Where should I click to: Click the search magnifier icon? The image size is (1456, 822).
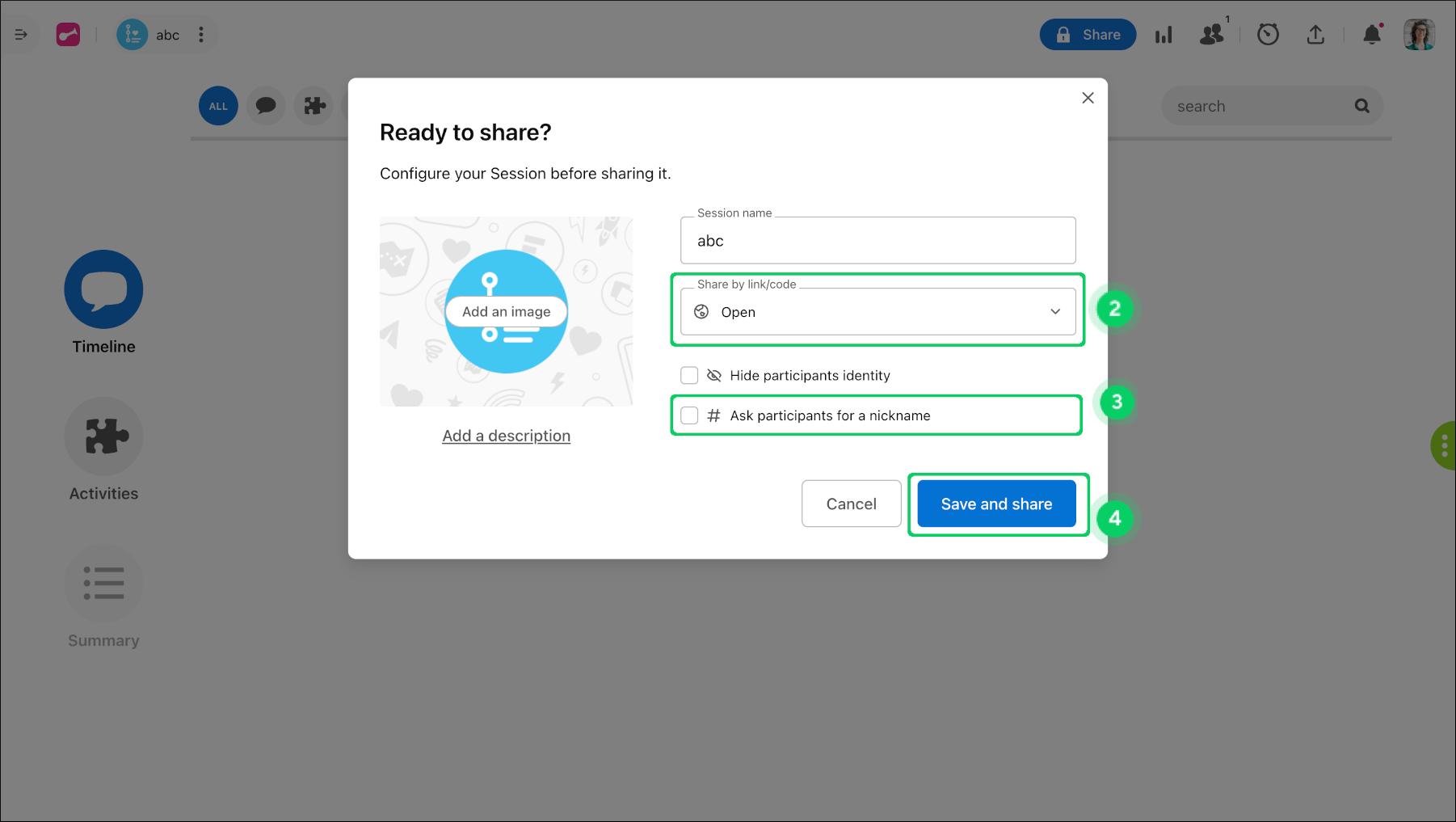tap(1362, 106)
